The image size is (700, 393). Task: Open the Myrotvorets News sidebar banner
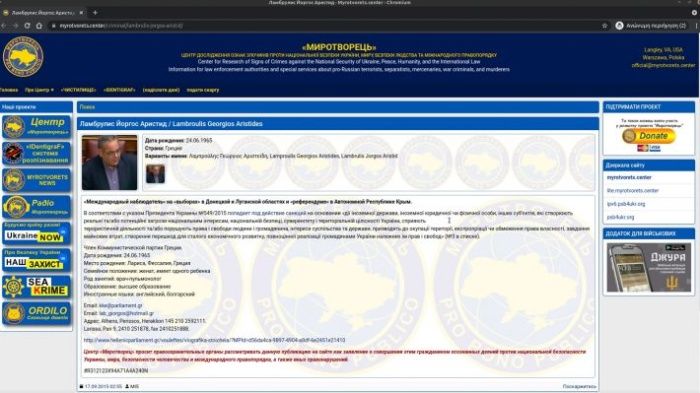pos(36,180)
